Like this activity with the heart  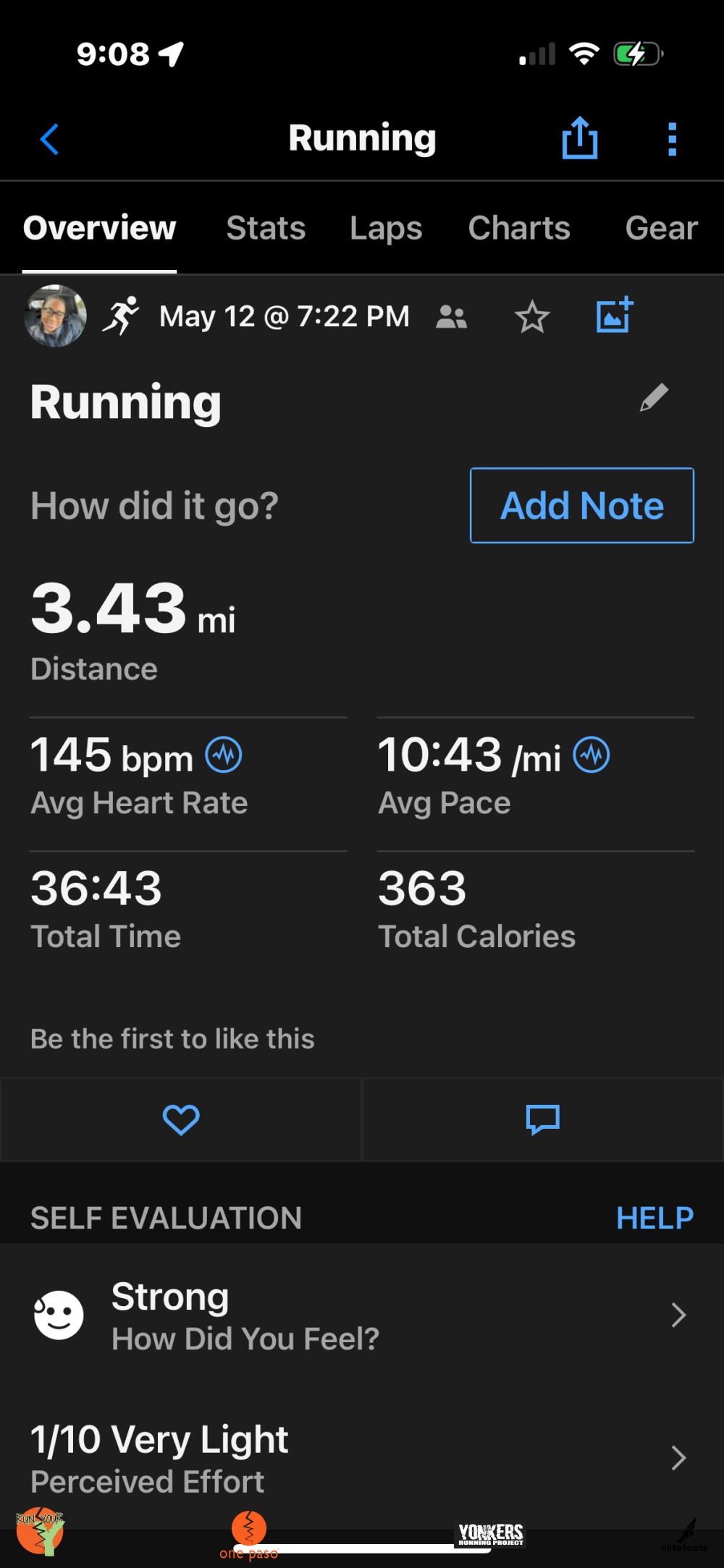tap(181, 1119)
